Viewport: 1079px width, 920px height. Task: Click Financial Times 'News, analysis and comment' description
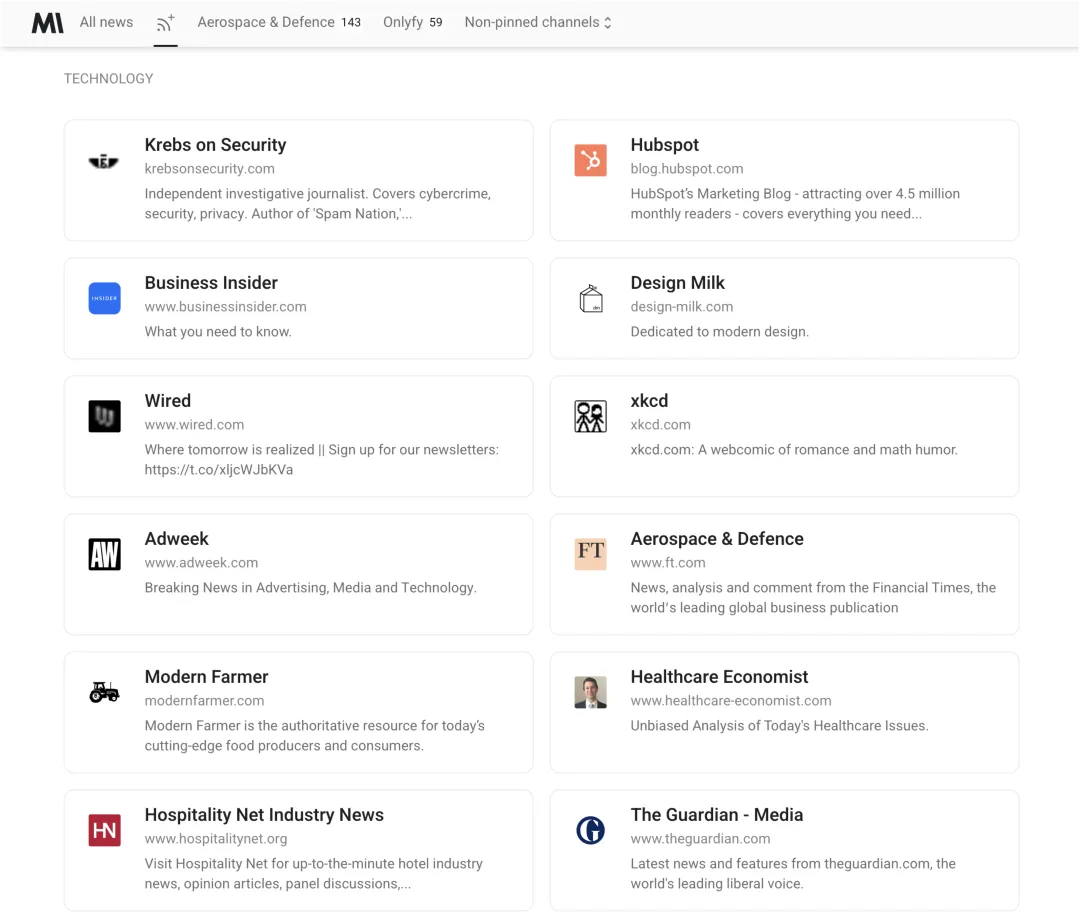813,597
